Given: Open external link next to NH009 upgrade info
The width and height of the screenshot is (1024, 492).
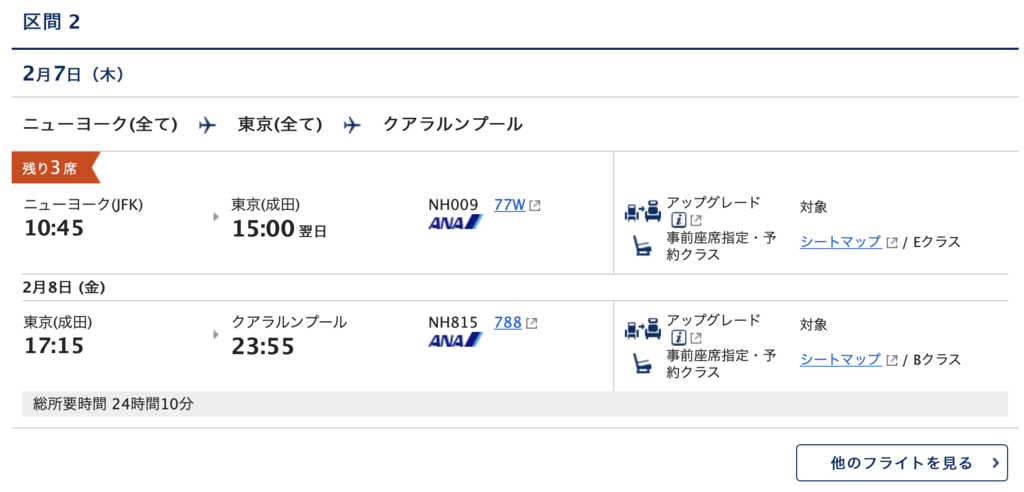Looking at the screenshot, I should click(696, 220).
